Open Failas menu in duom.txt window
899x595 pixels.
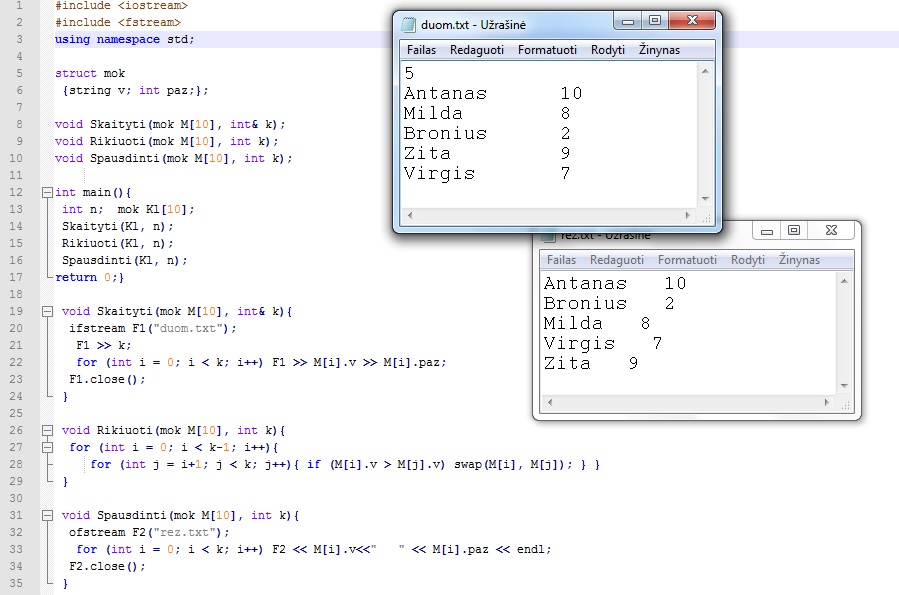[x=421, y=50]
